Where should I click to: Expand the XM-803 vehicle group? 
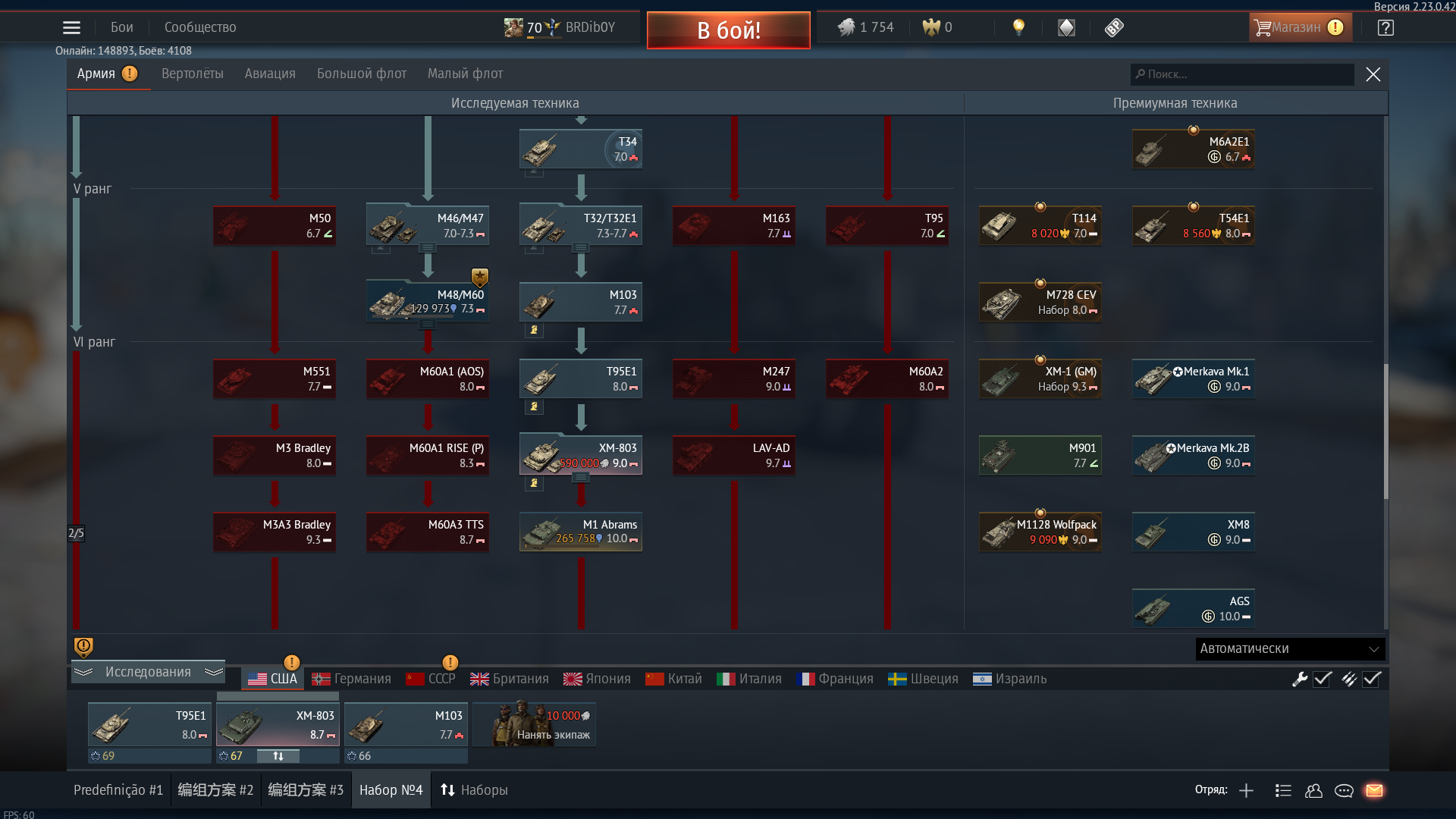(x=581, y=477)
